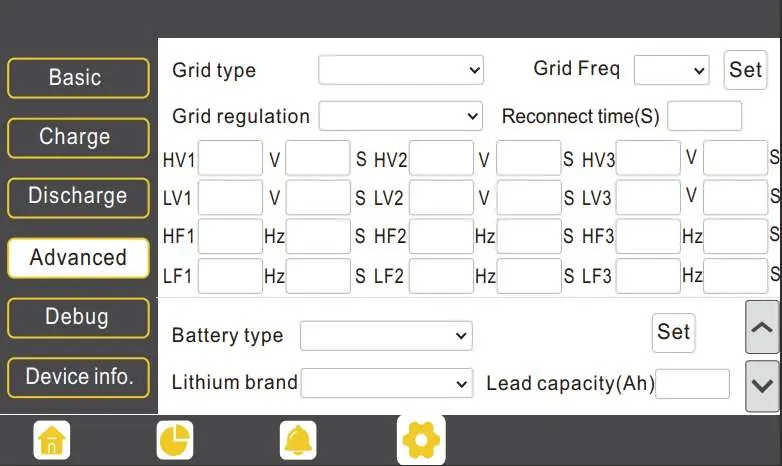Go to previous page with up arrow
The width and height of the screenshot is (782, 466).
coord(762,327)
